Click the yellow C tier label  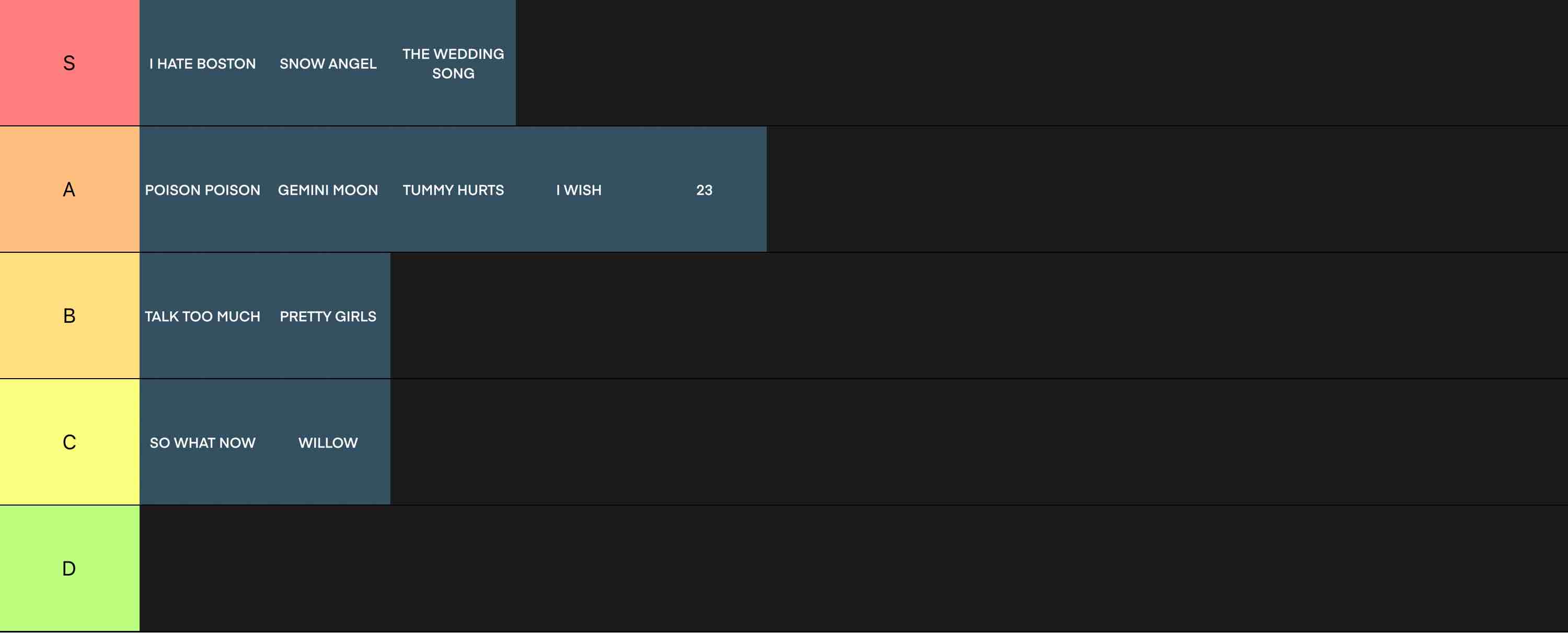coord(70,442)
